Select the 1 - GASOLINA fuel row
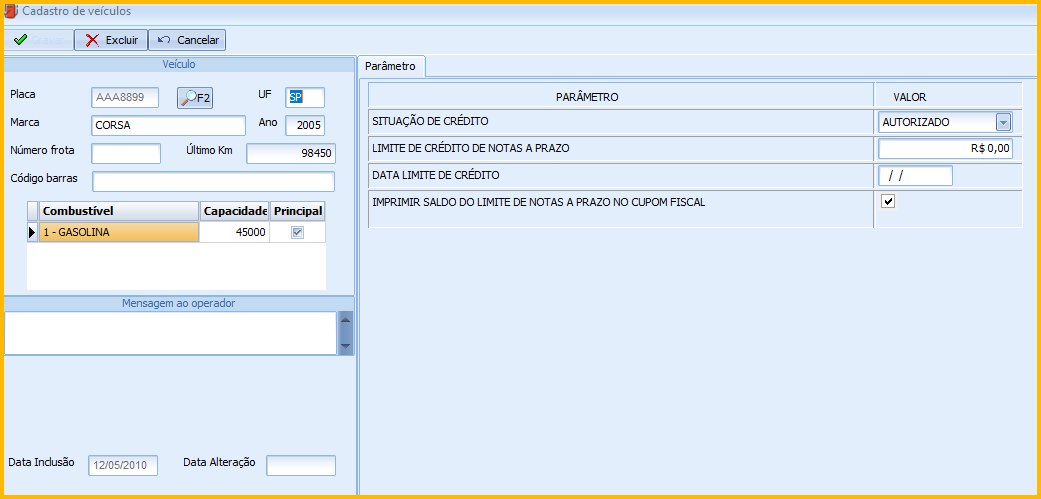The image size is (1041, 499). (119, 232)
